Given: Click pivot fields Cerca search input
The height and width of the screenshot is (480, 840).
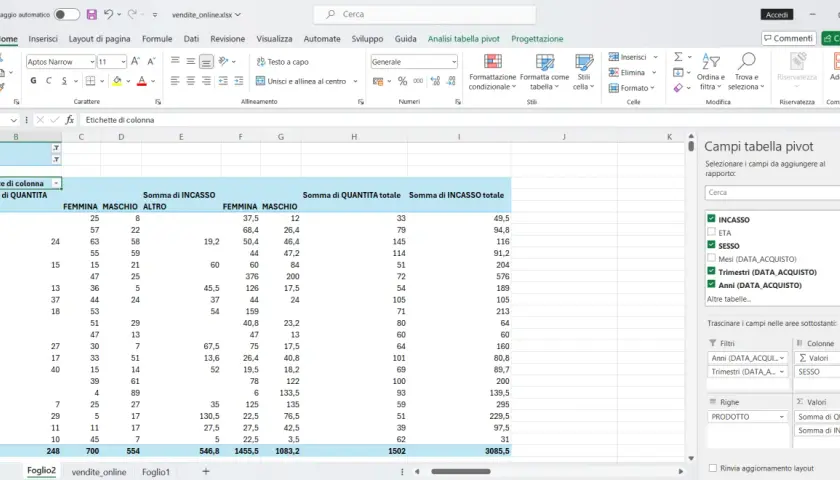Looking at the screenshot, I should tap(772, 192).
